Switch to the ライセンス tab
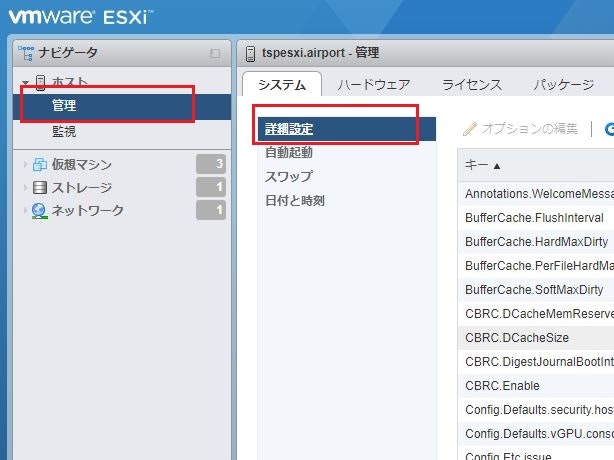 pyautogui.click(x=472, y=84)
